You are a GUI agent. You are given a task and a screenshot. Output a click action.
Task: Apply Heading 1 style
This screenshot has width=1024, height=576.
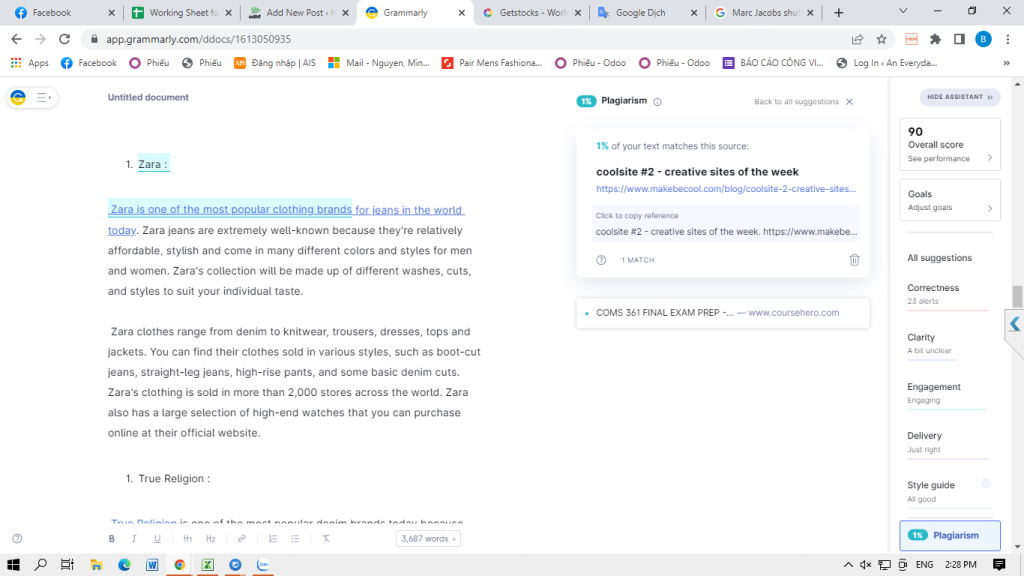click(187, 539)
